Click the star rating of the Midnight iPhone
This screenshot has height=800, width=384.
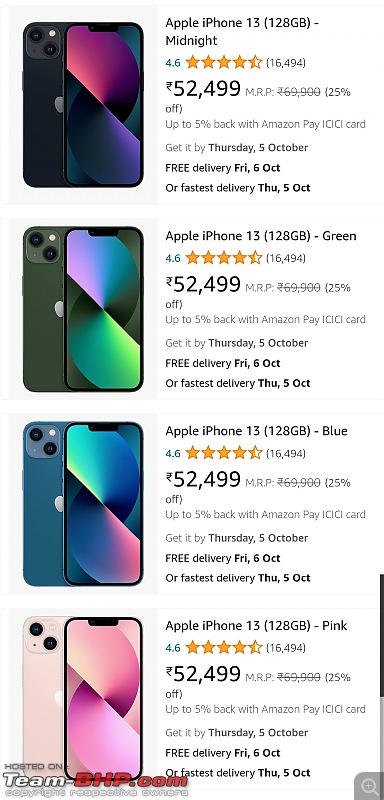(224, 63)
